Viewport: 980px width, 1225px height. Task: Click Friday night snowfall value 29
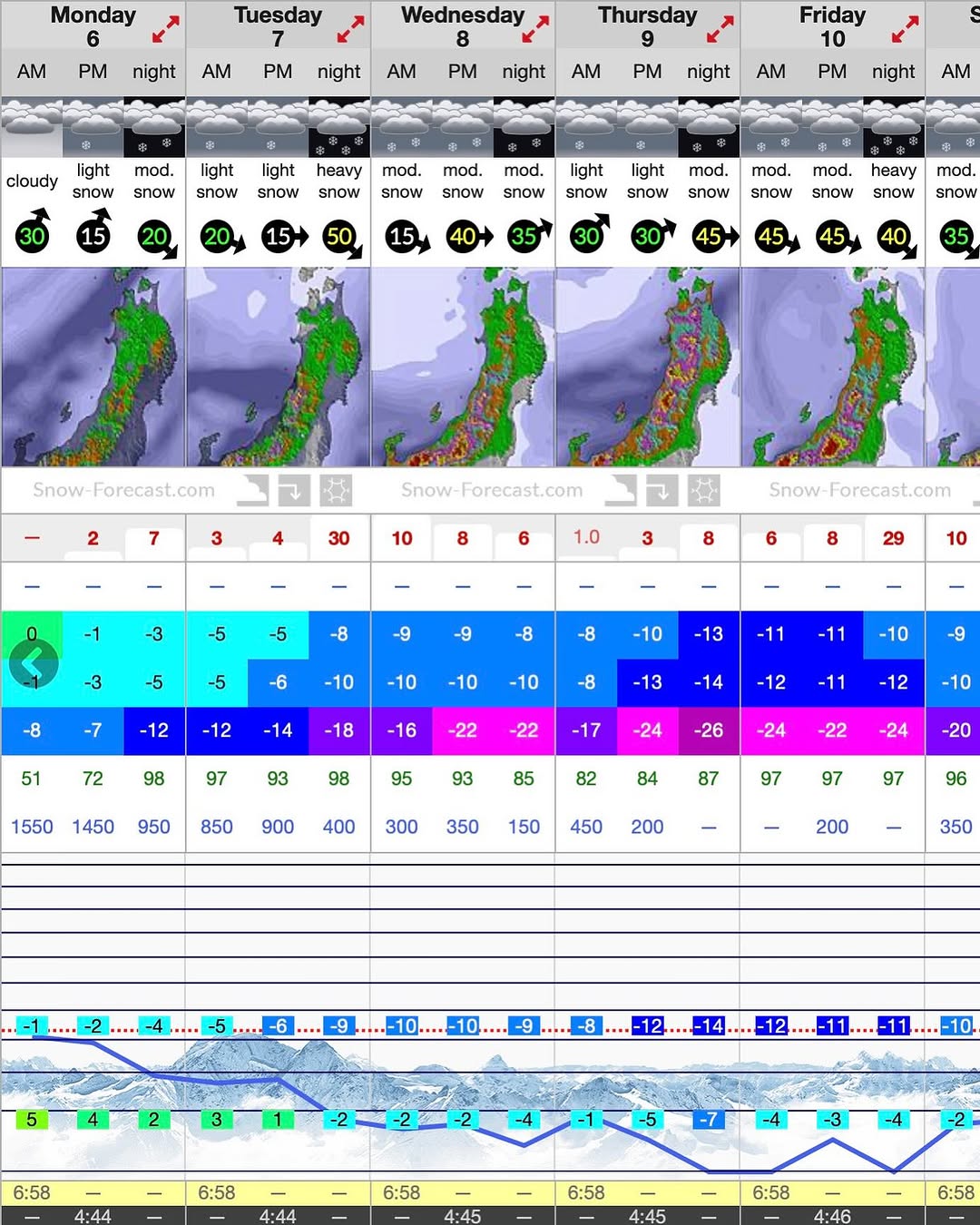tap(894, 538)
